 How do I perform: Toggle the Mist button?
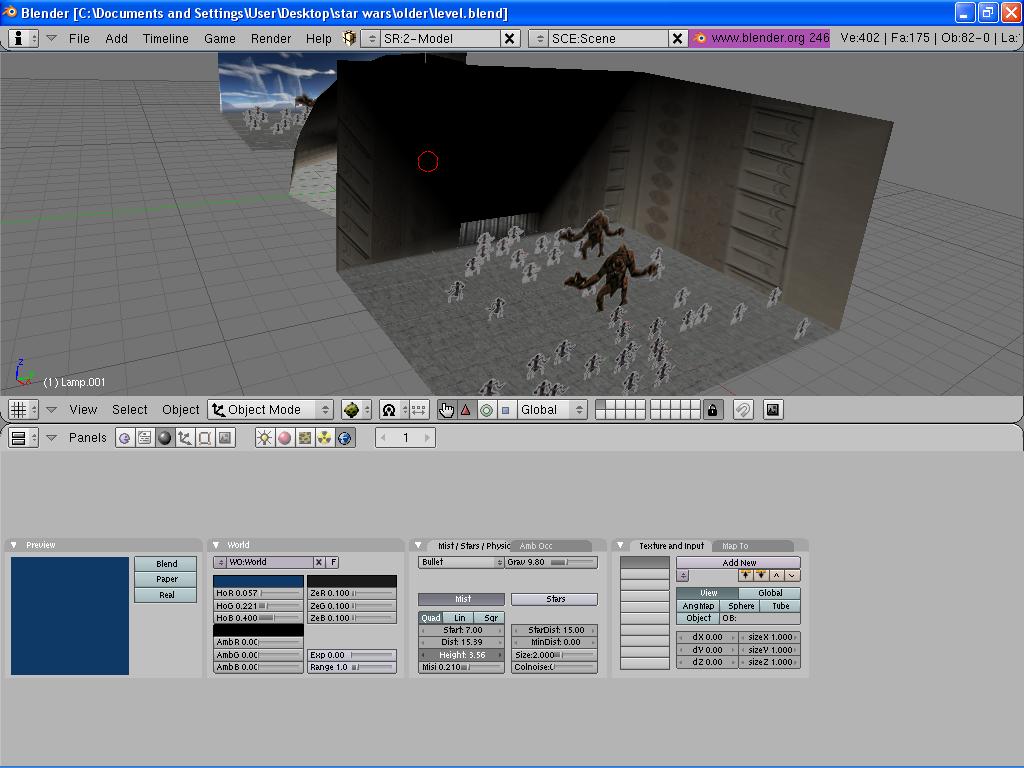(x=462, y=599)
